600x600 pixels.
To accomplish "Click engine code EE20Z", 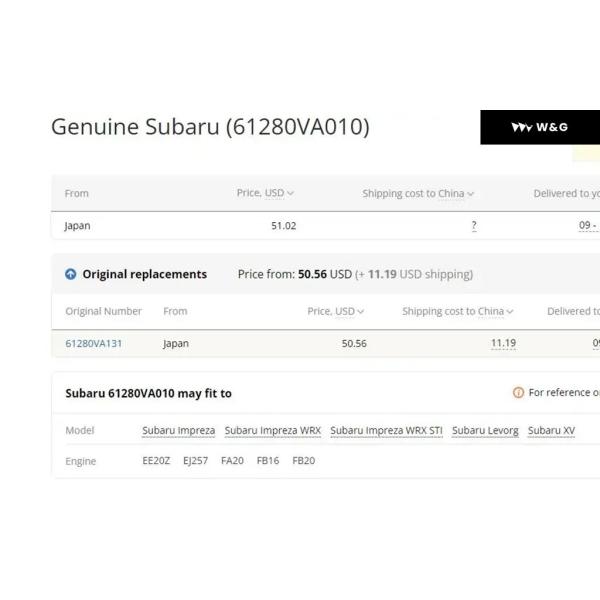I will click(x=156, y=460).
